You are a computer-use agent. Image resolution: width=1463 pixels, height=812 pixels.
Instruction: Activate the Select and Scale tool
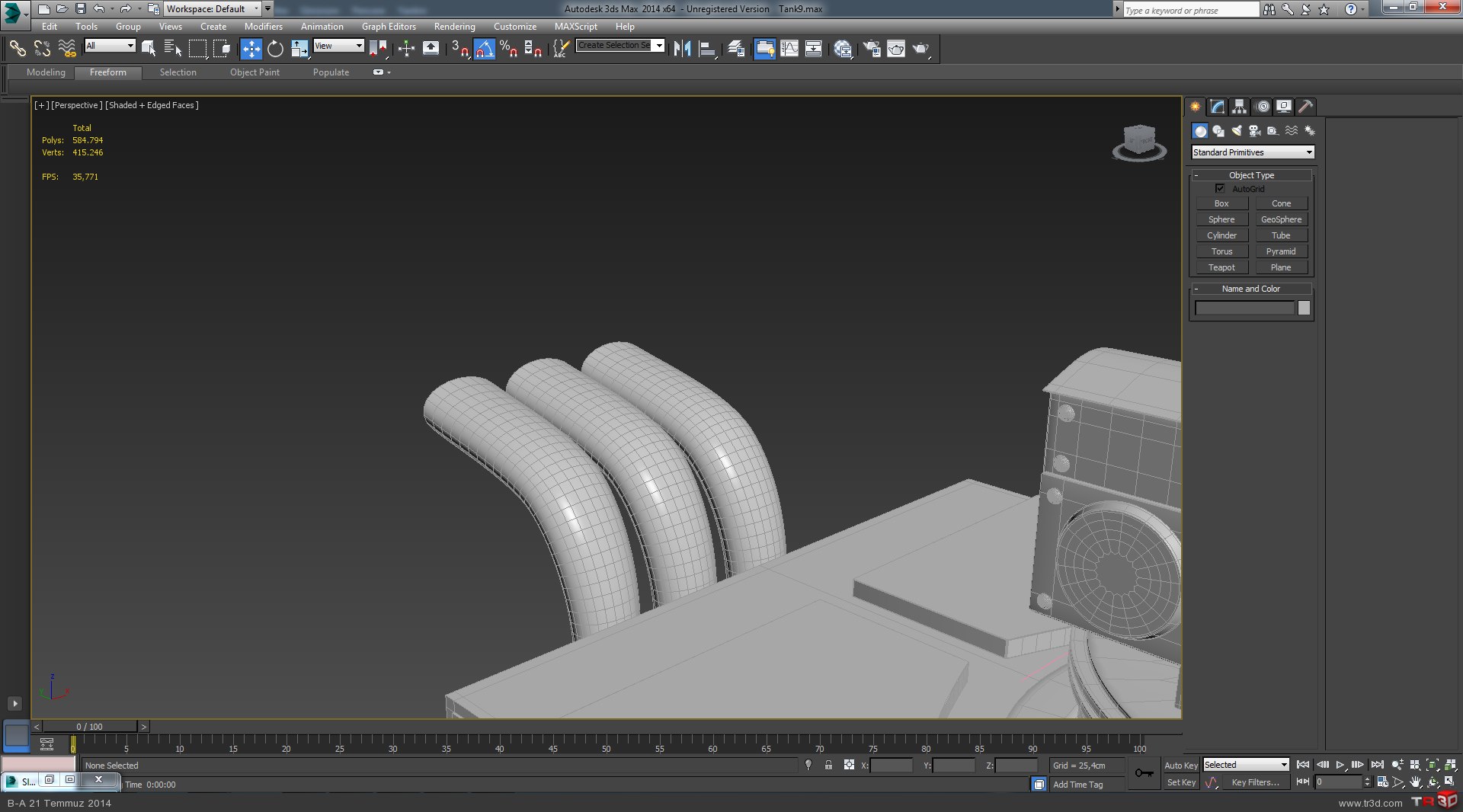click(x=299, y=49)
